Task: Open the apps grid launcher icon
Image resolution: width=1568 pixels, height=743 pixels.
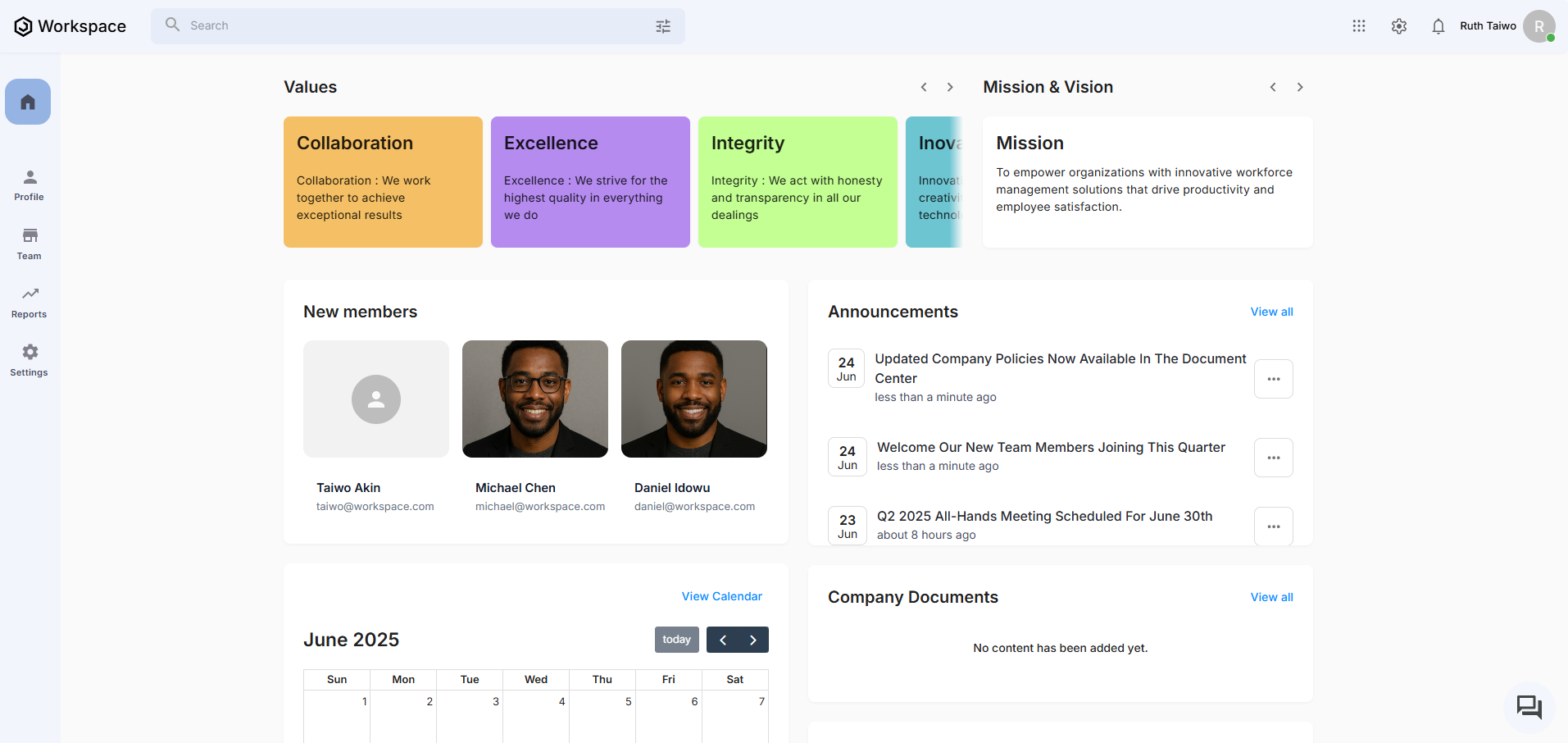Action: pyautogui.click(x=1359, y=26)
